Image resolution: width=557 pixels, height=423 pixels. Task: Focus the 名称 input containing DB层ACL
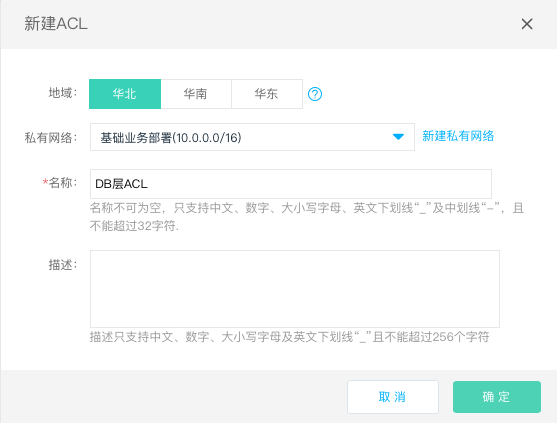click(x=291, y=184)
